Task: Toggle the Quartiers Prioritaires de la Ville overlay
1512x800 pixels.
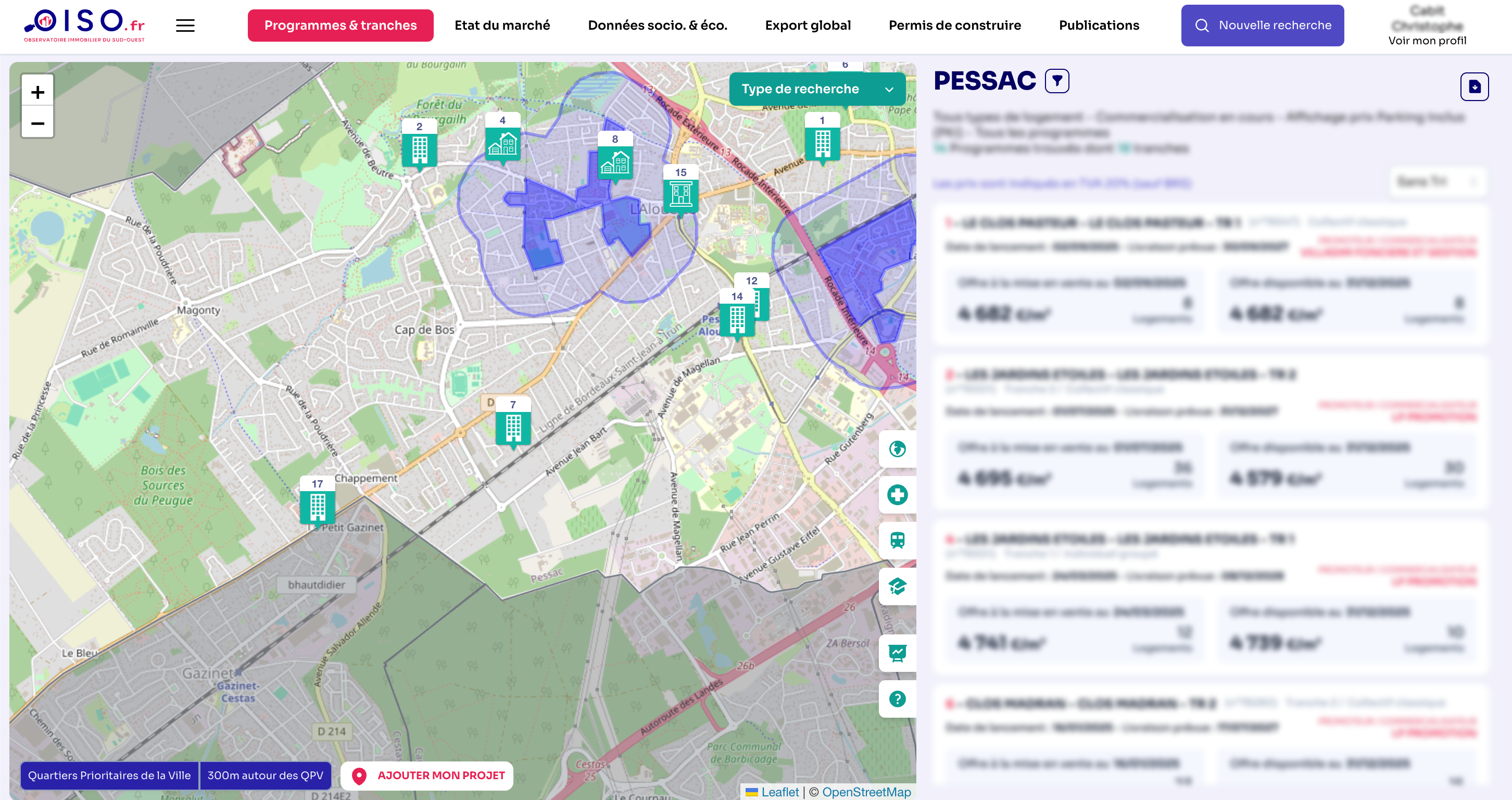Action: coord(109,775)
